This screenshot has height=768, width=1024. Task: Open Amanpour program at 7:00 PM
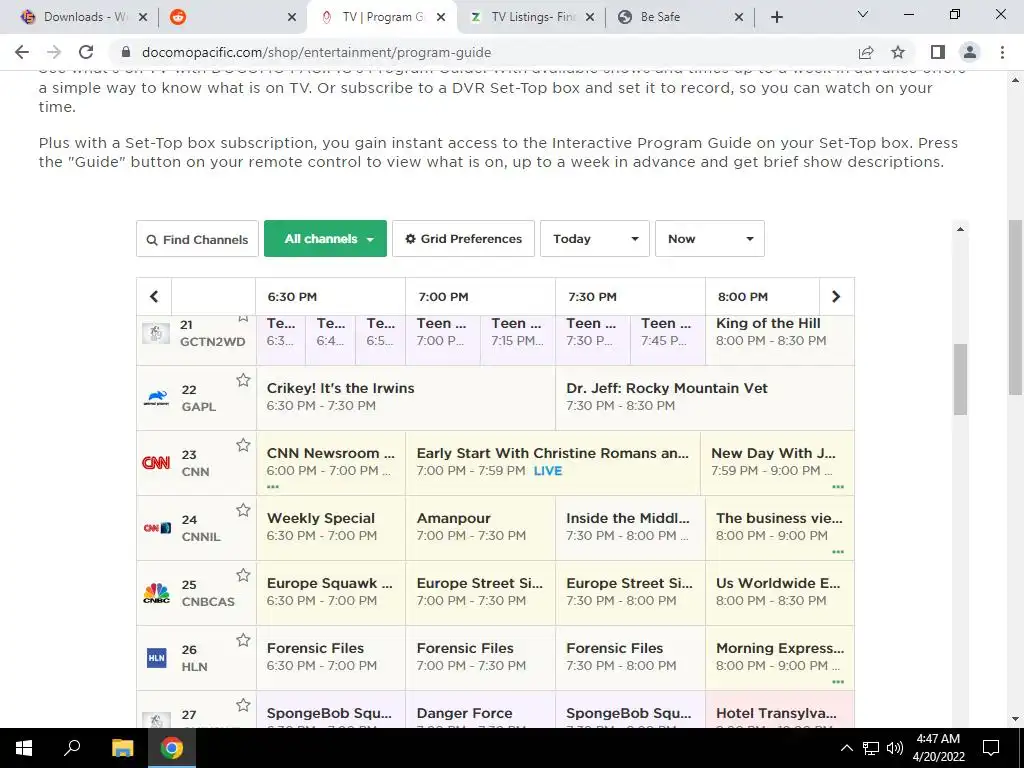(480, 528)
